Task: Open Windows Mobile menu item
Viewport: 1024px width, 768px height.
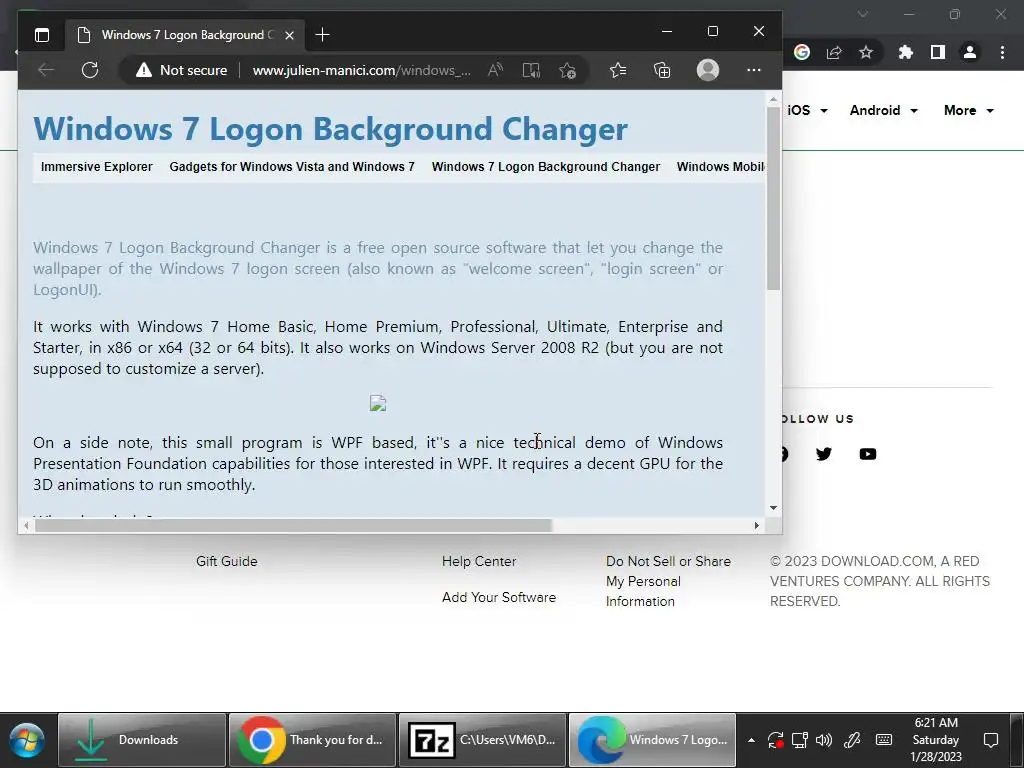Action: [721, 167]
